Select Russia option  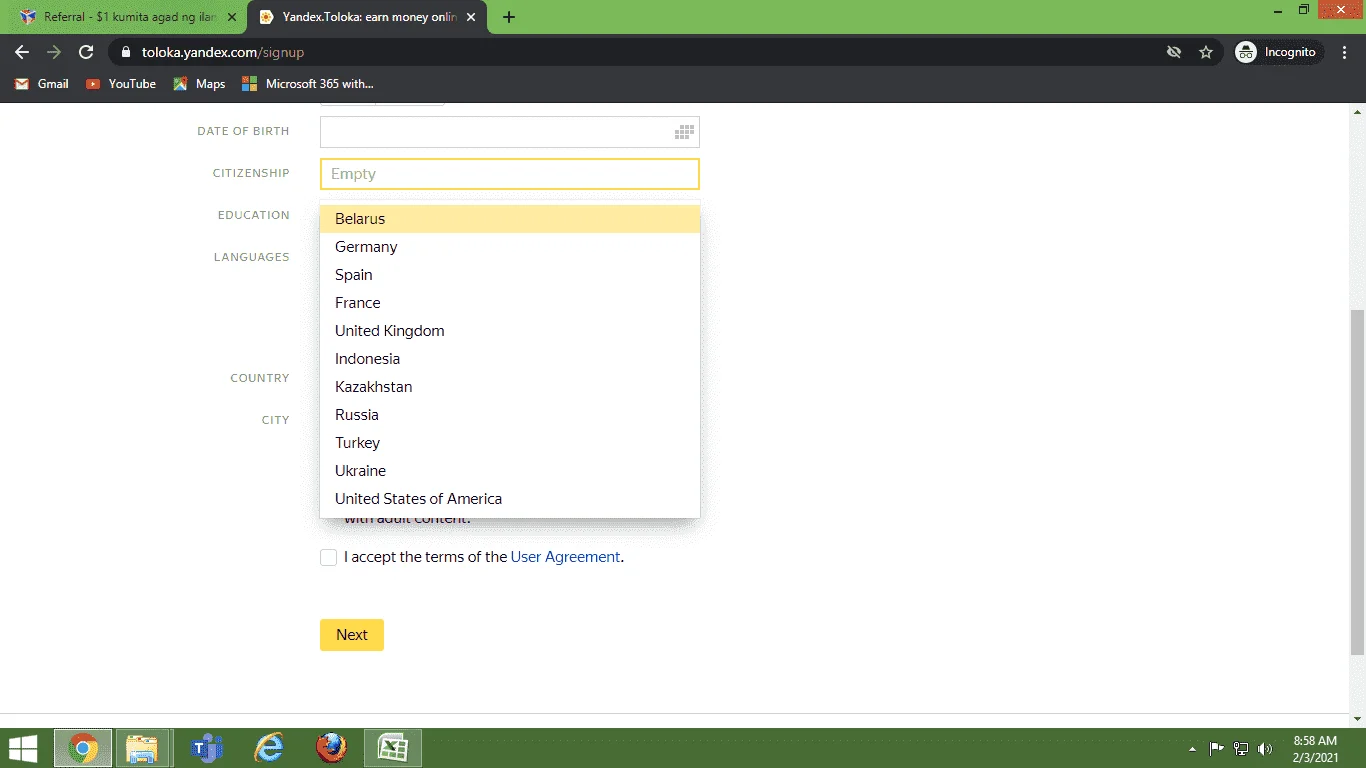(510, 415)
